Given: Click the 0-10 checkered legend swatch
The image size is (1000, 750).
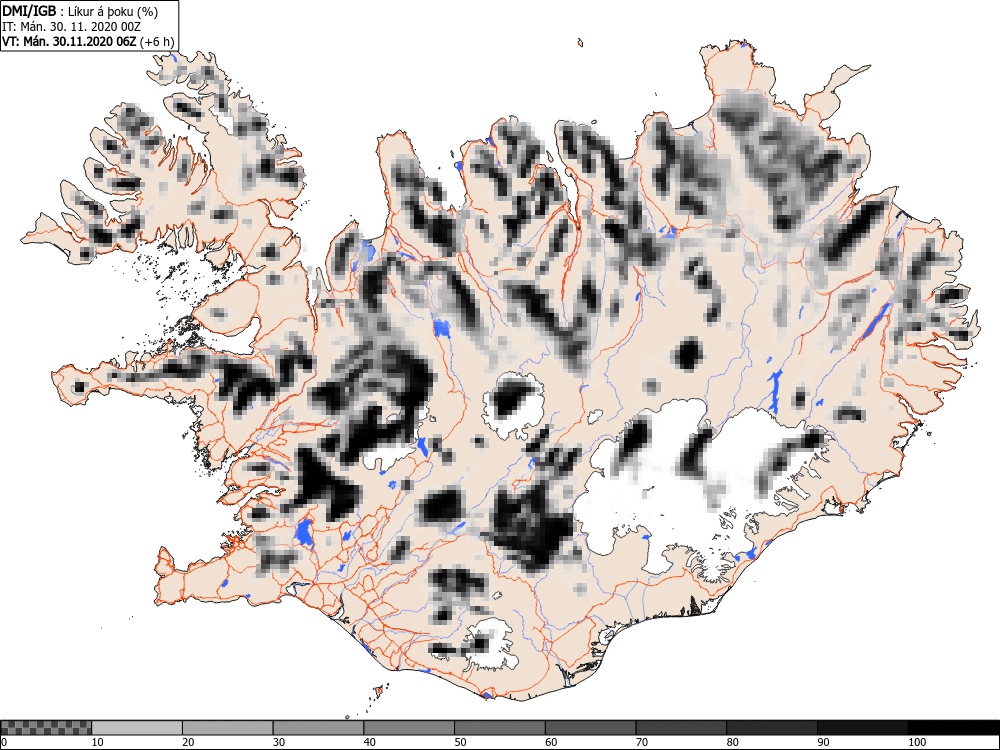Looking at the screenshot, I should tap(47, 728).
